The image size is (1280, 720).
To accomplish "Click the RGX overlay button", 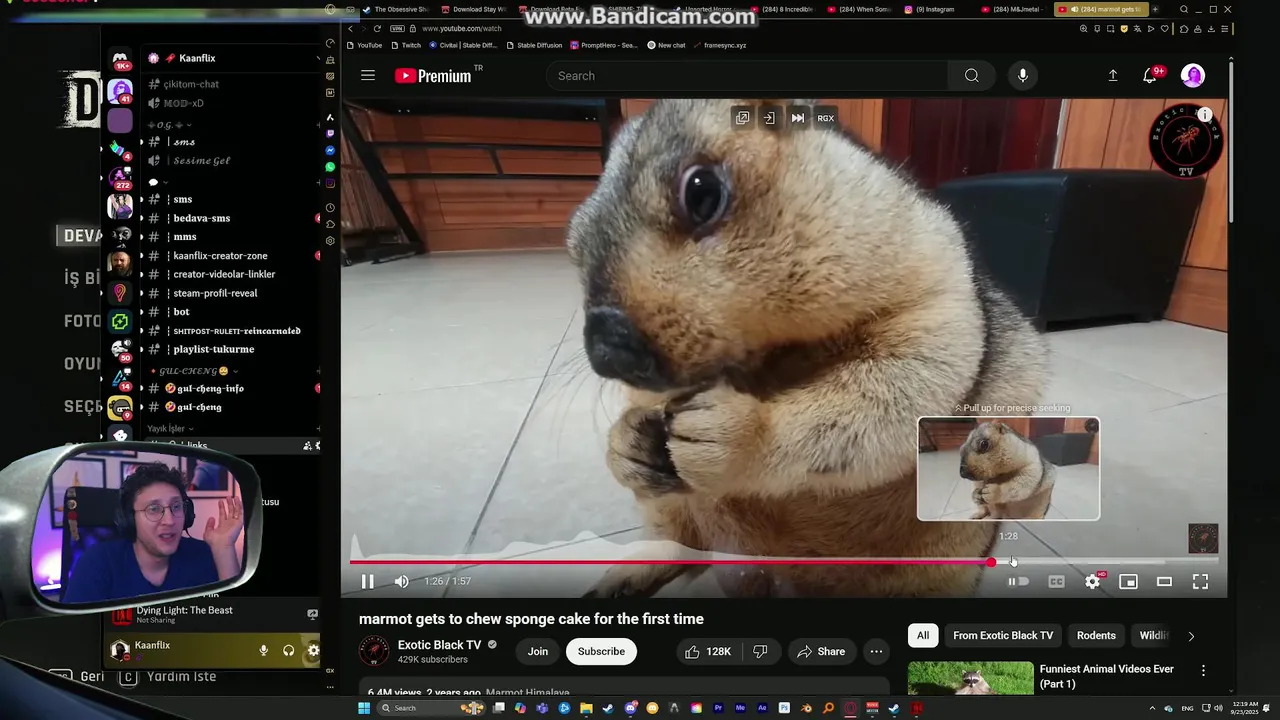I will (825, 118).
